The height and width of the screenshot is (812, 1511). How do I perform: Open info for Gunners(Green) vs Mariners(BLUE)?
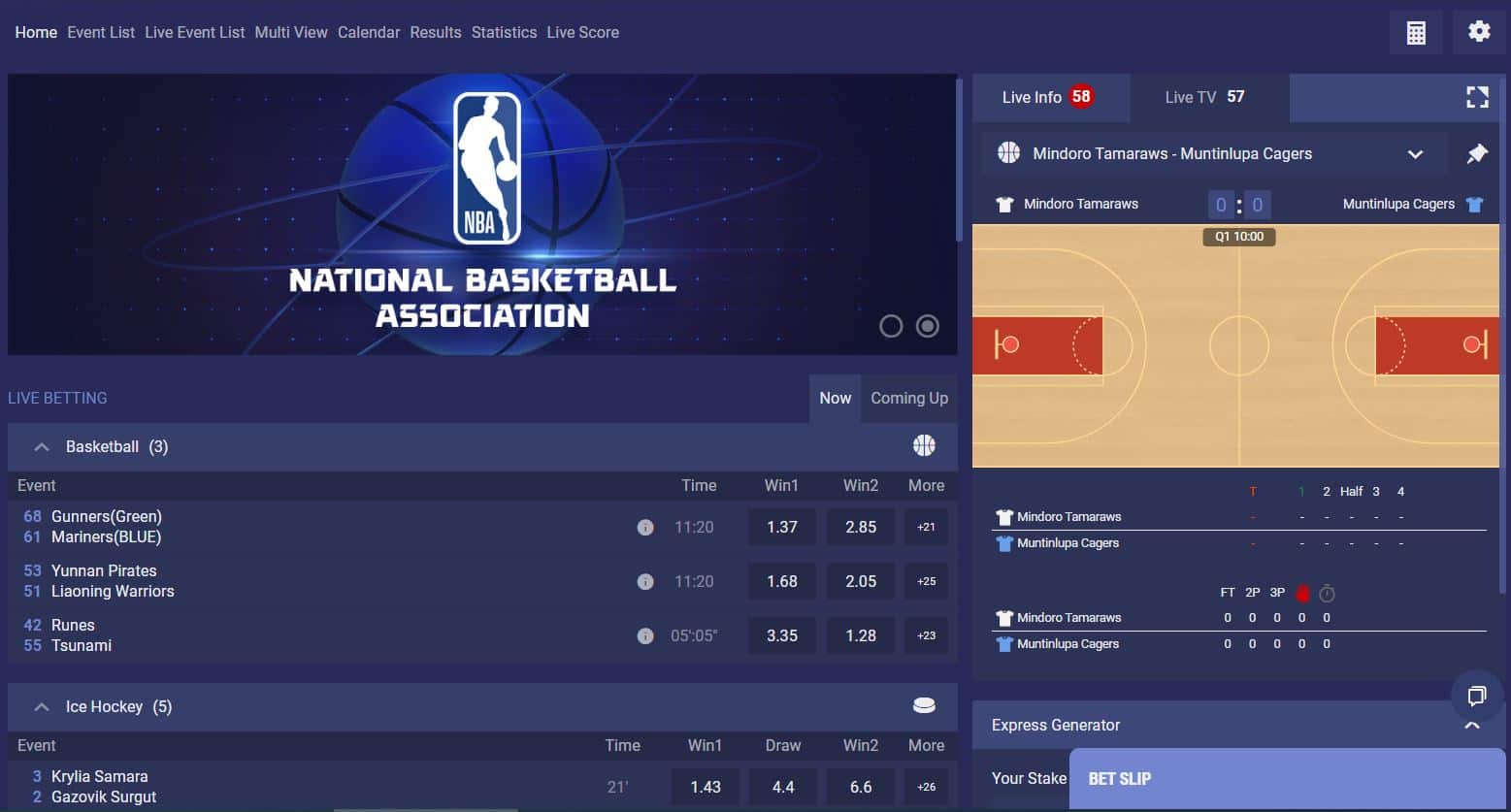click(x=644, y=527)
